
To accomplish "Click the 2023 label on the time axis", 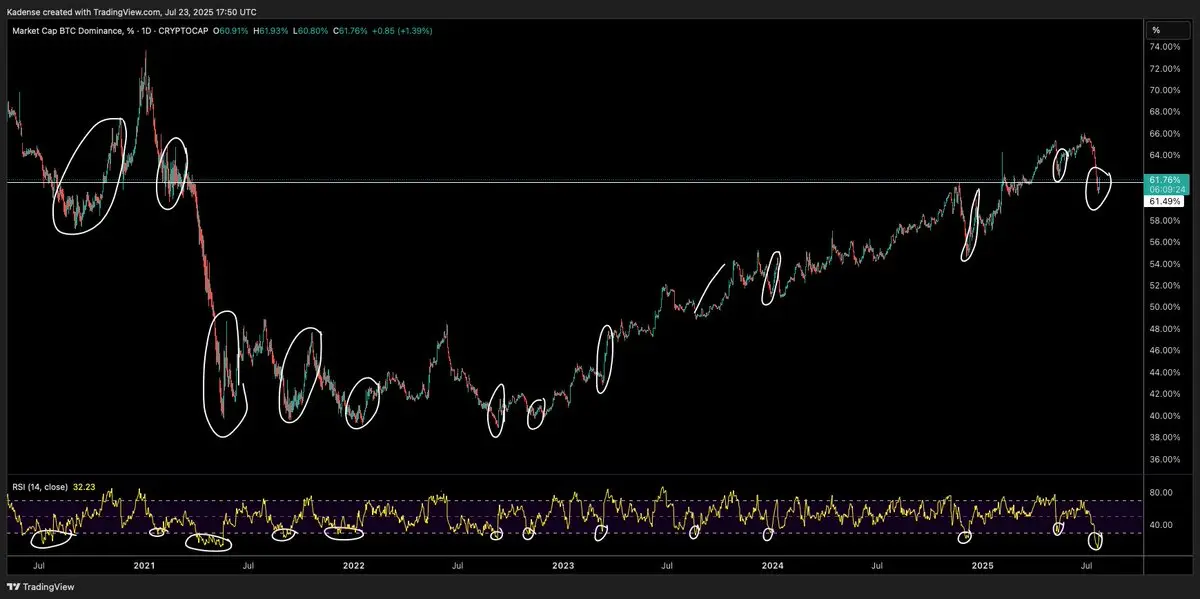I will (563, 566).
